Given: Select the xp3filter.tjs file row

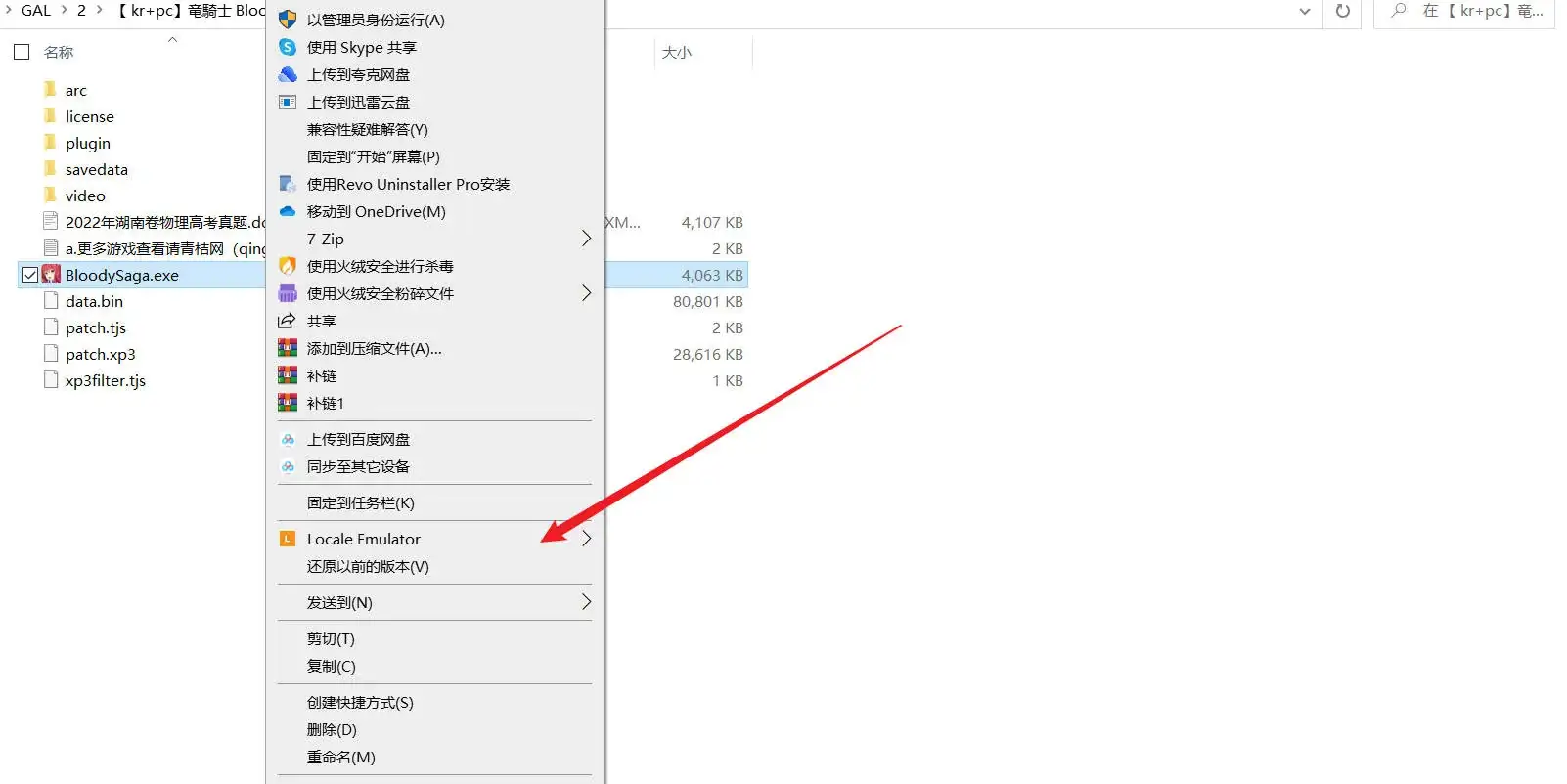Looking at the screenshot, I should [106, 380].
